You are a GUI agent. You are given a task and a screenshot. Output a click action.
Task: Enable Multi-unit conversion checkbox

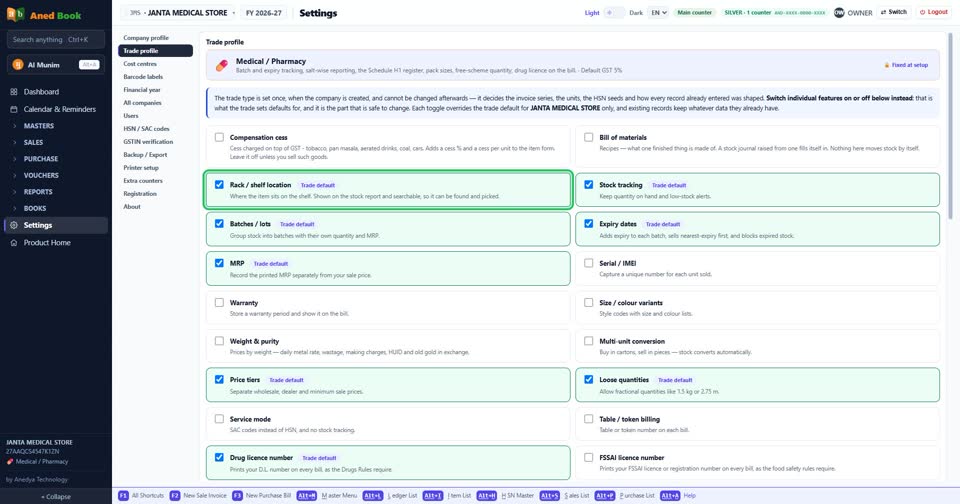tap(588, 341)
